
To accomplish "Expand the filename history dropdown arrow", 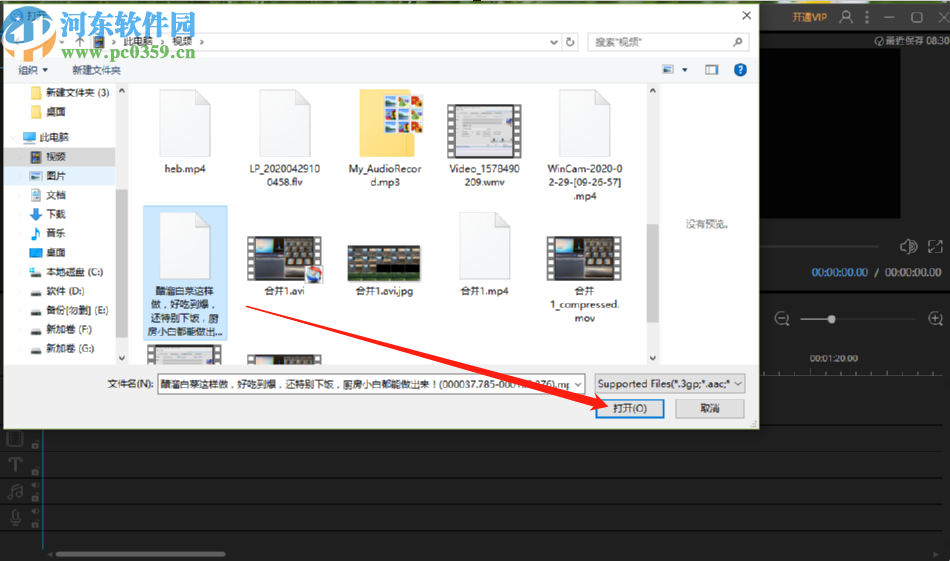I will [579, 384].
